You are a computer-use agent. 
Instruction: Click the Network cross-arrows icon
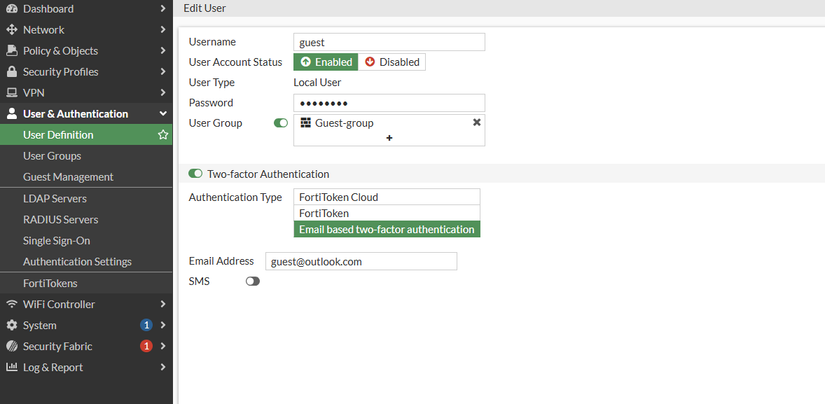click(x=12, y=30)
